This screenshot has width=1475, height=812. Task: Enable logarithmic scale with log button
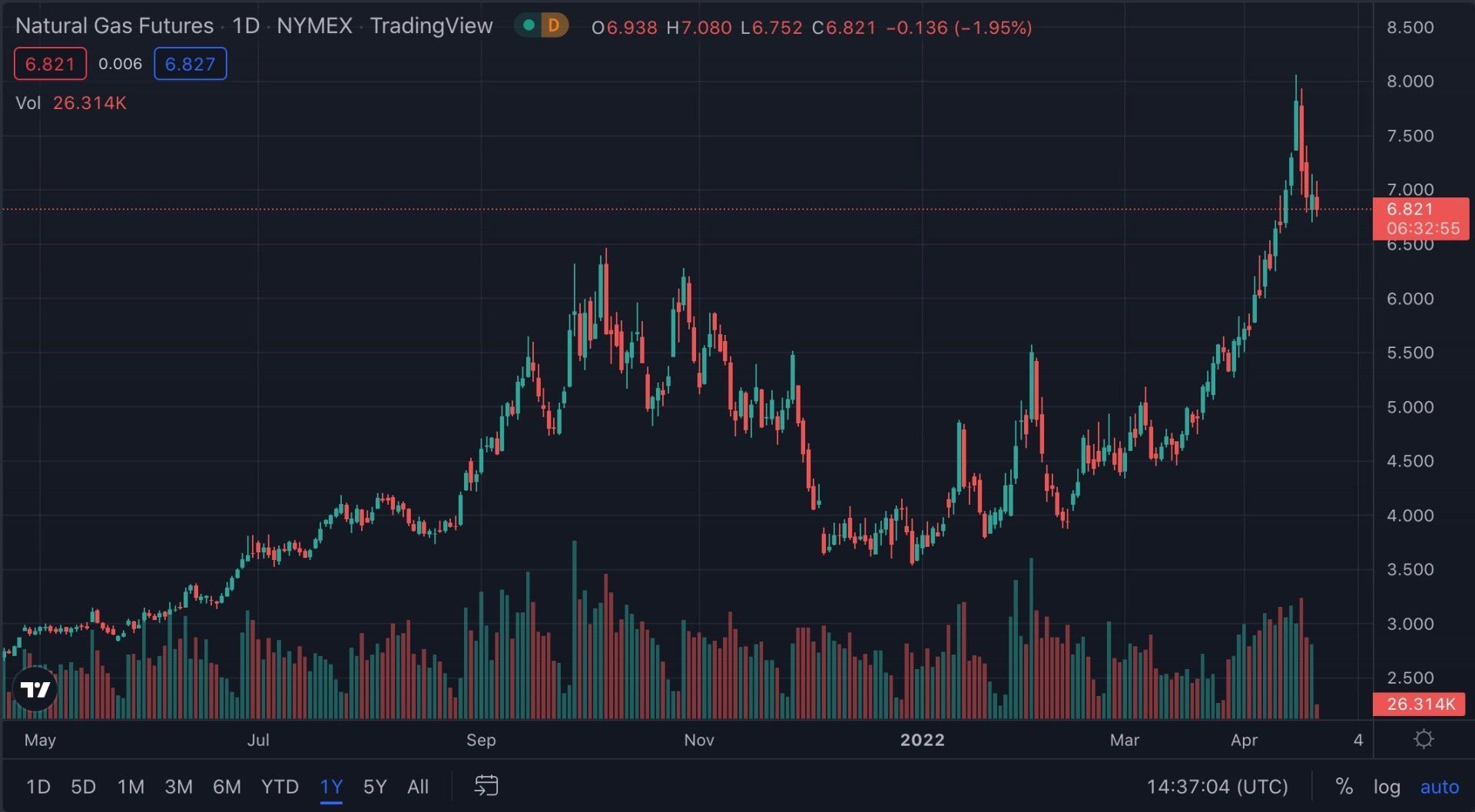1387,786
